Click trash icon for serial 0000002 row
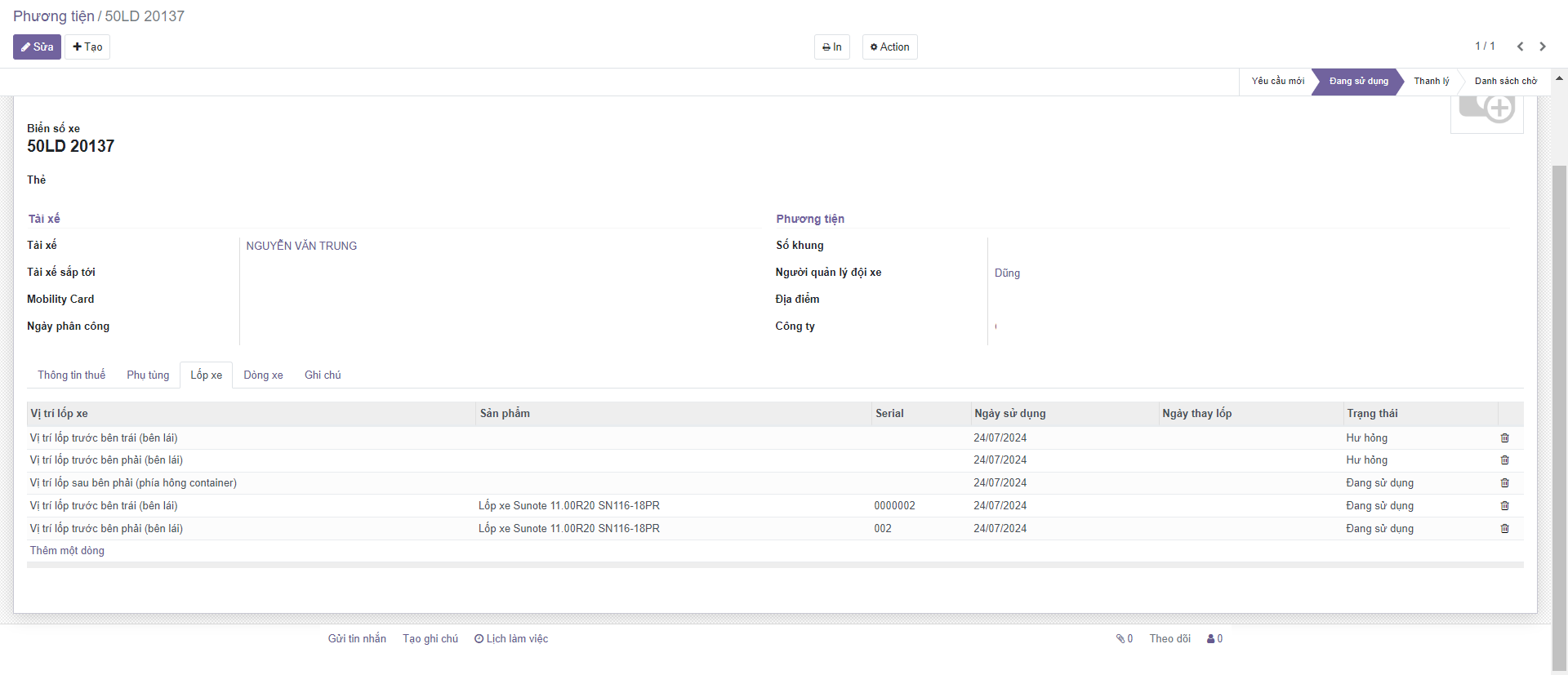The width and height of the screenshot is (1568, 675). (1504, 506)
